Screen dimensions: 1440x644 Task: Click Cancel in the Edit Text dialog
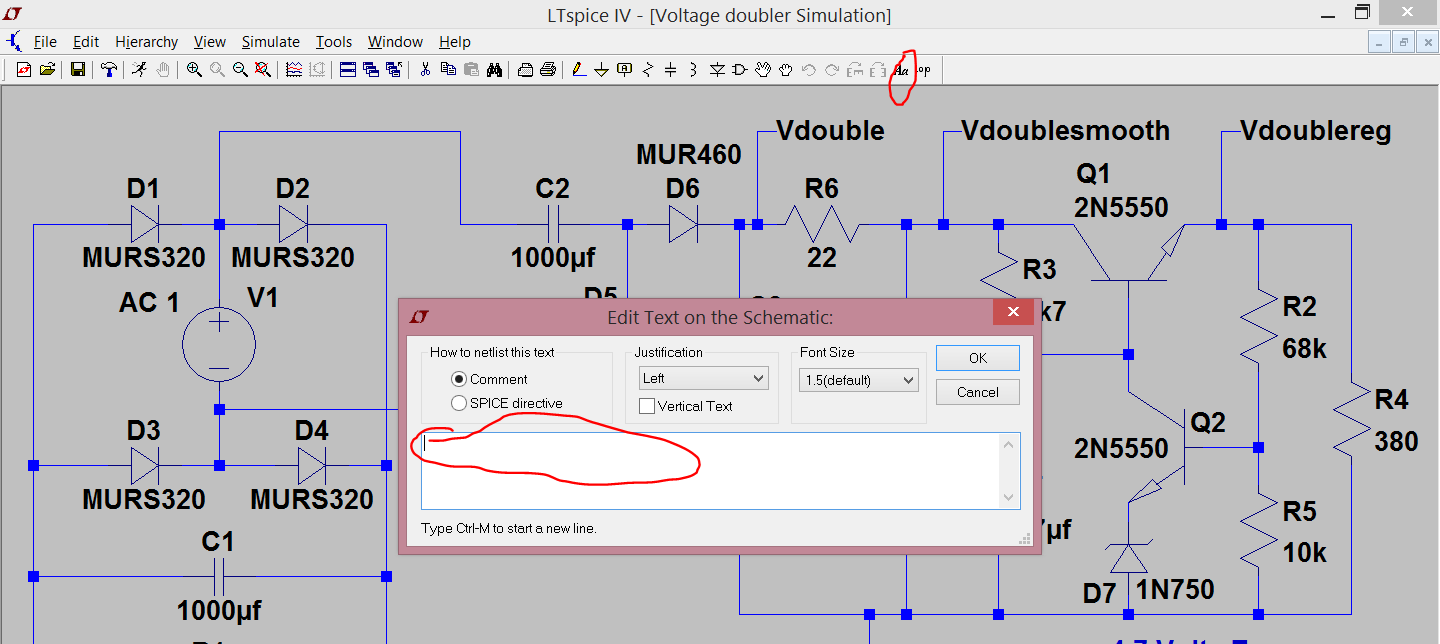tap(978, 392)
